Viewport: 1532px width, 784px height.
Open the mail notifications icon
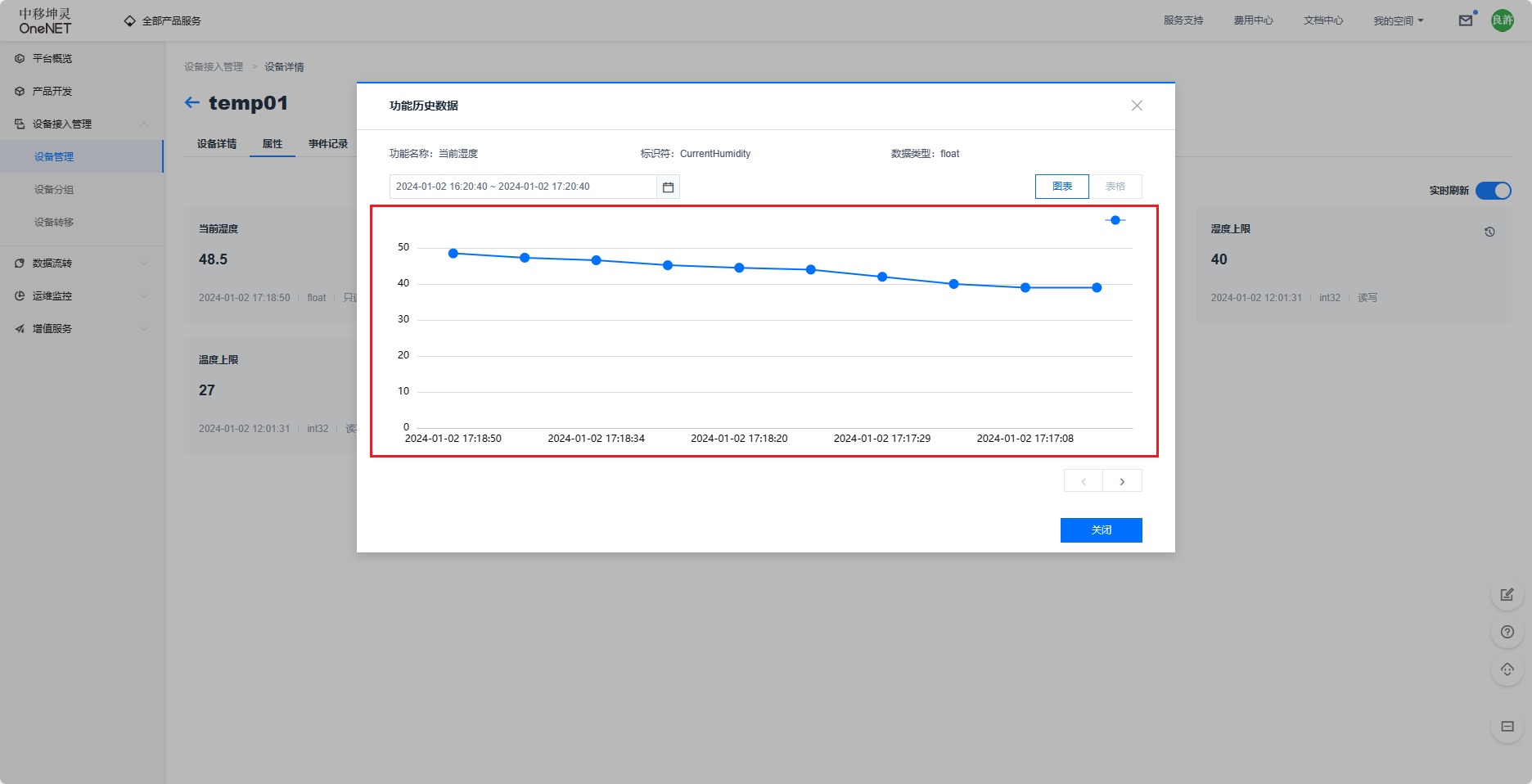pos(1466,20)
